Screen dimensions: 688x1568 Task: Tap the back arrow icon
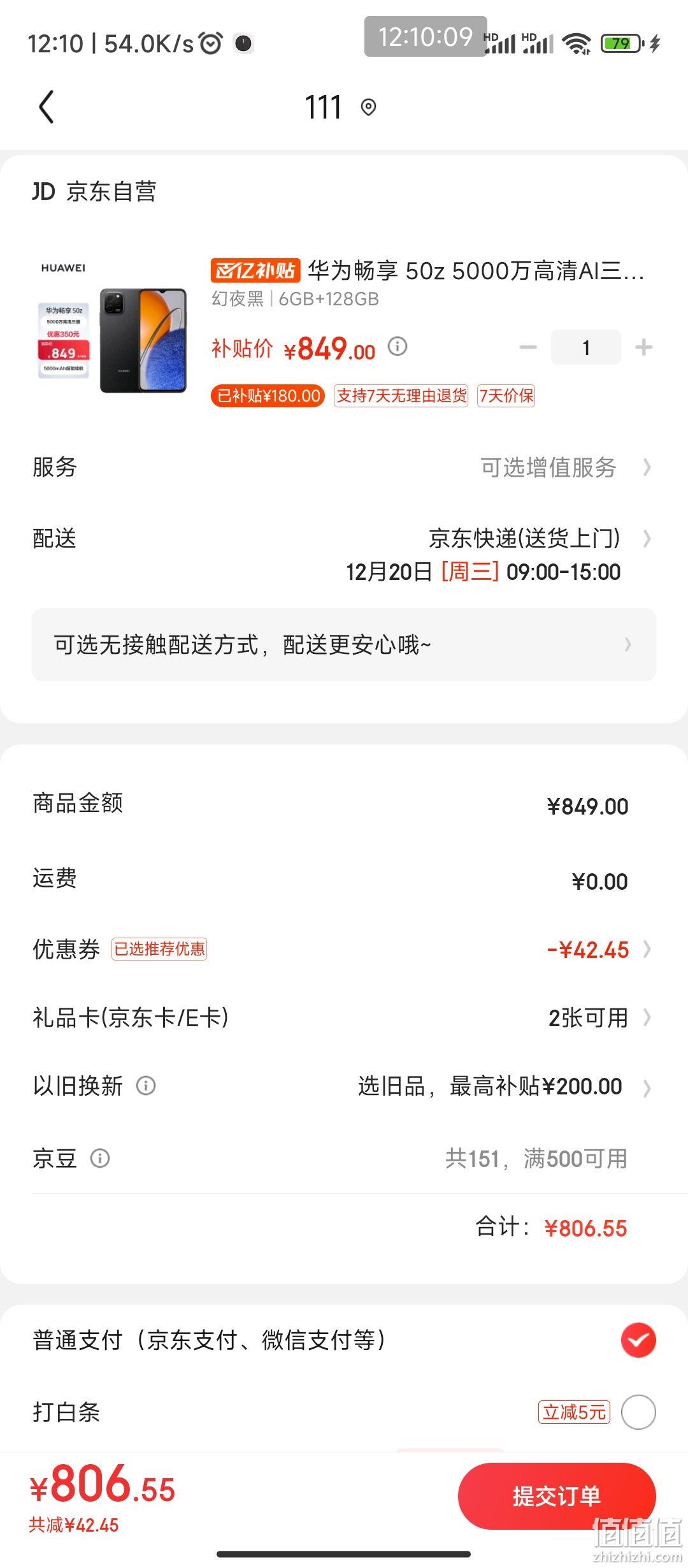click(46, 106)
